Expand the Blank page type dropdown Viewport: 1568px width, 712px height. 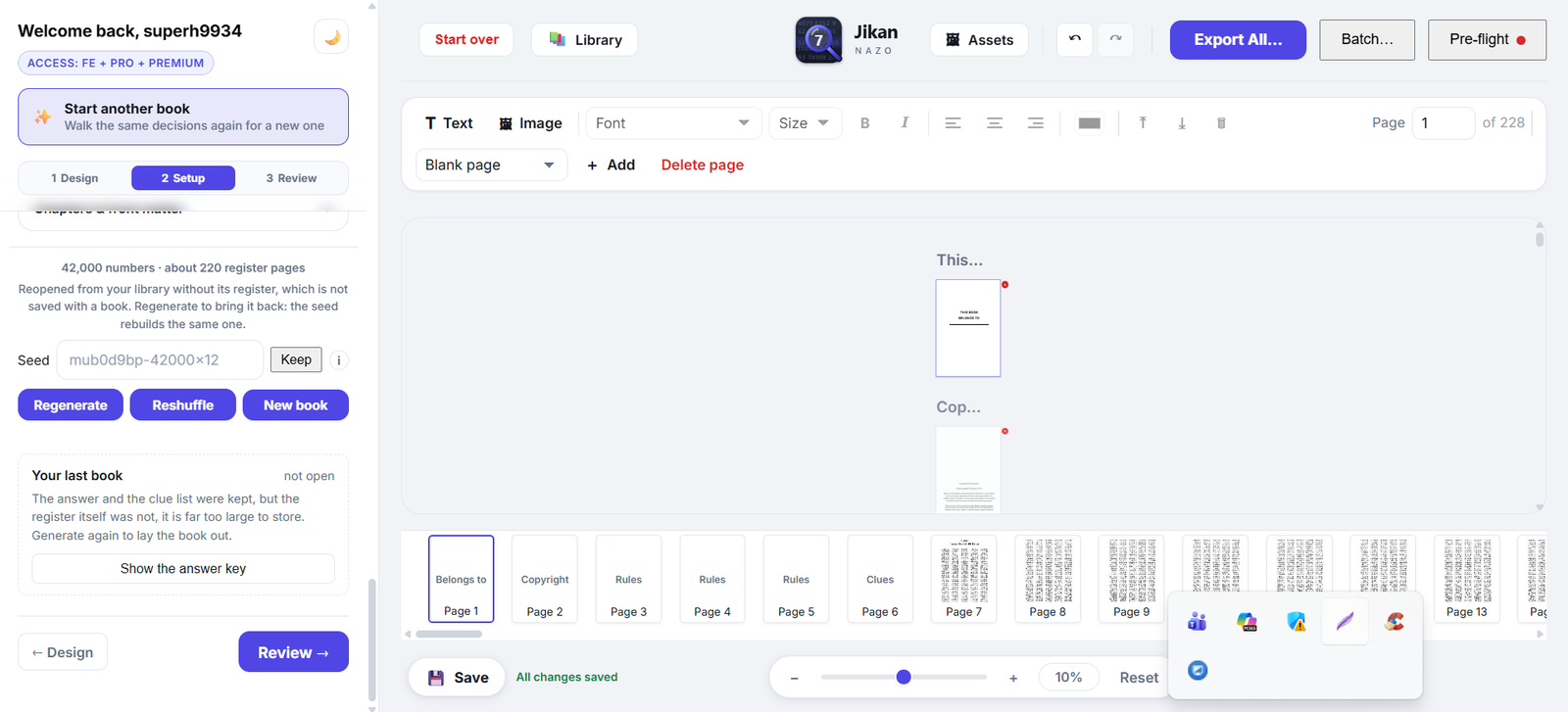(491, 165)
